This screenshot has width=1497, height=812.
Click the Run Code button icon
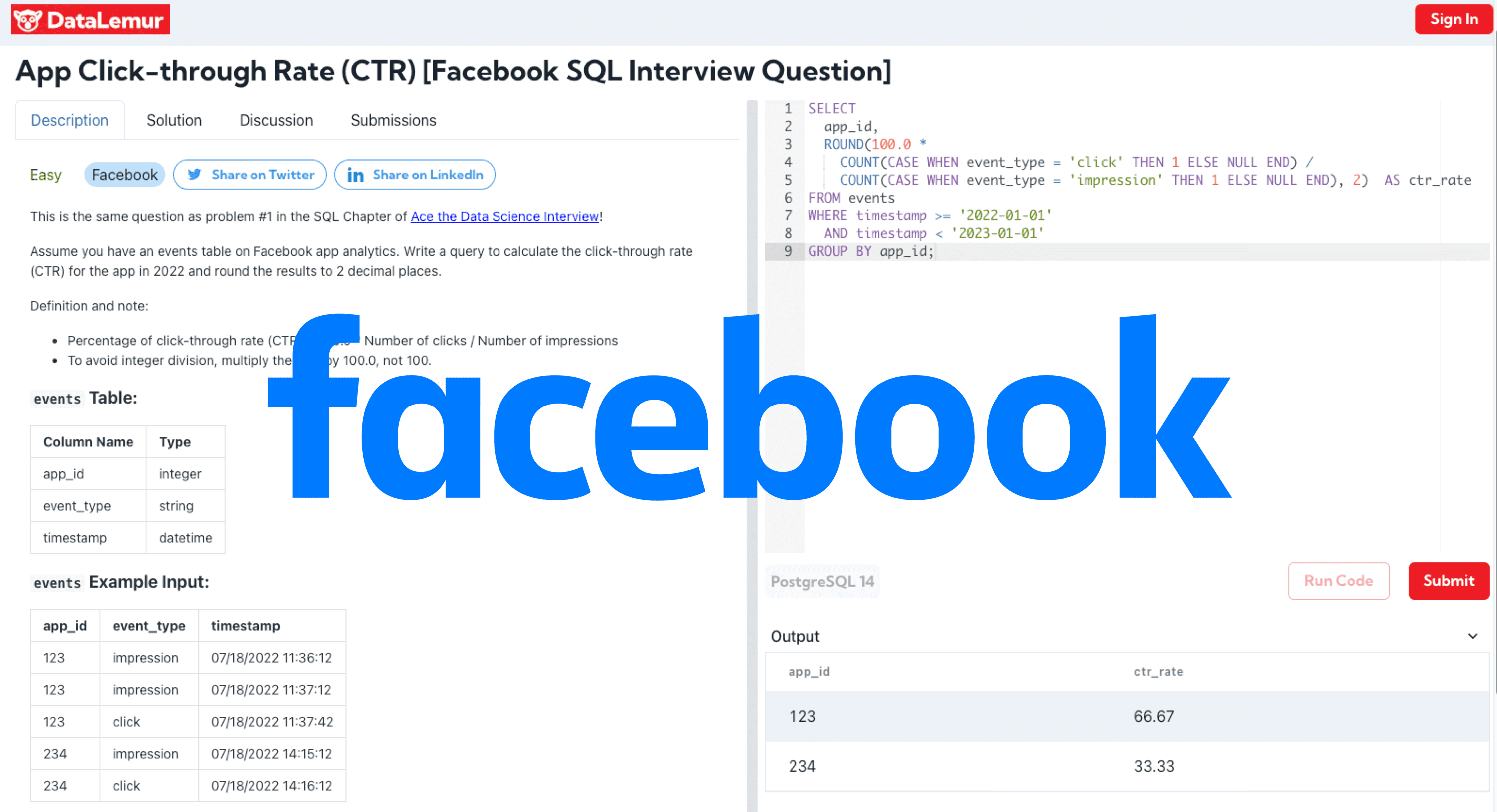(1339, 581)
